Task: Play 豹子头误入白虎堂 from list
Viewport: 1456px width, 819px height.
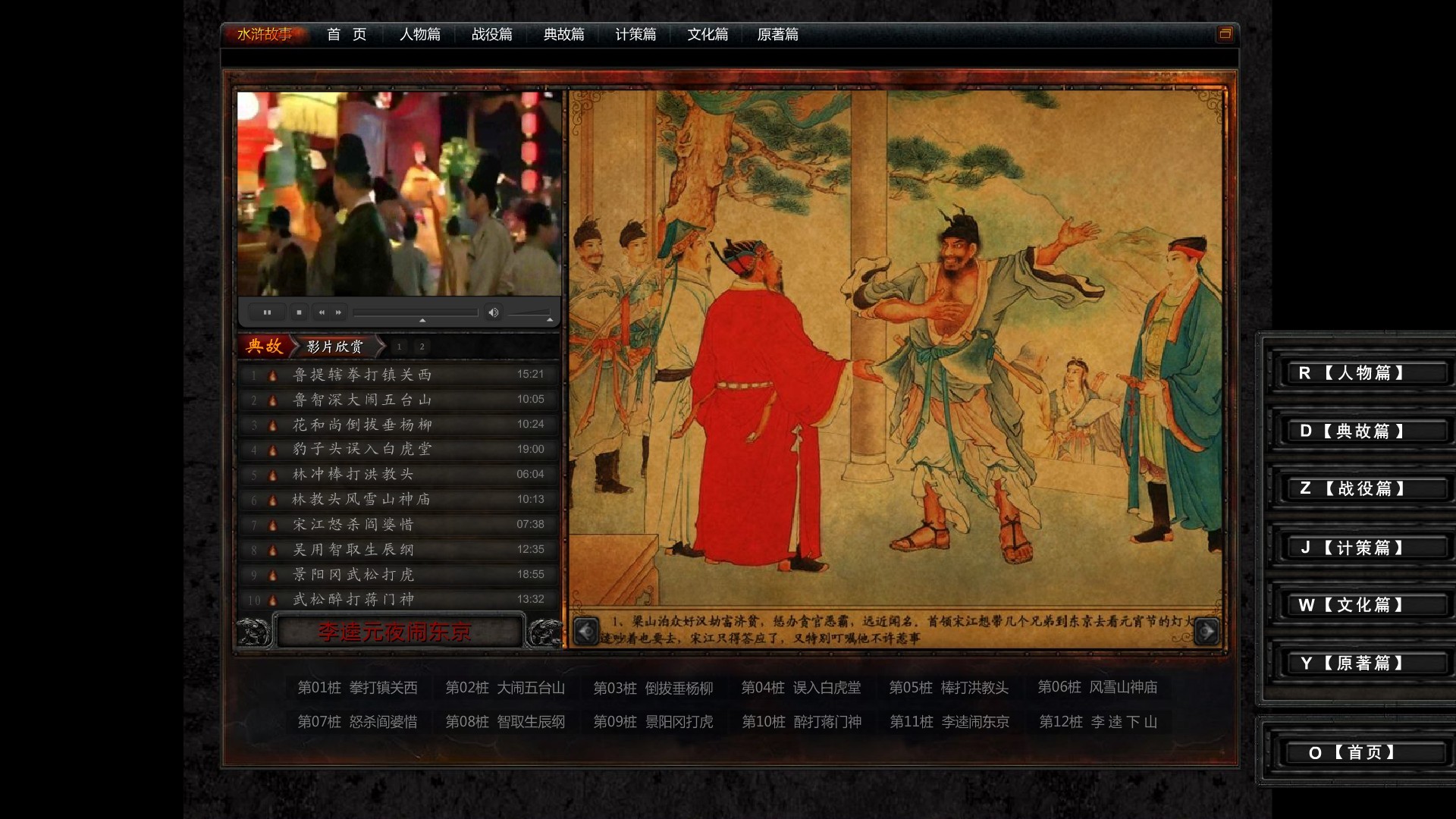Action: point(399,449)
